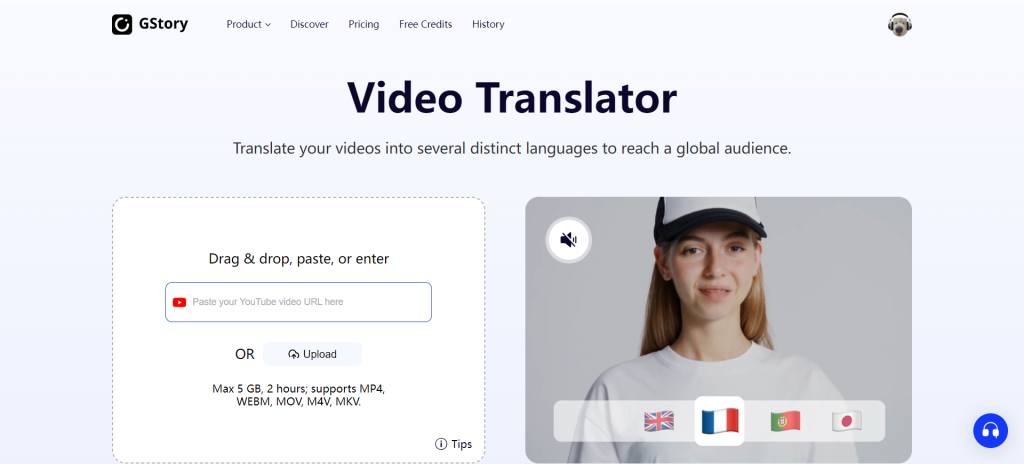Select the French flag language
Viewport: 1024px width, 464px height.
click(720, 421)
